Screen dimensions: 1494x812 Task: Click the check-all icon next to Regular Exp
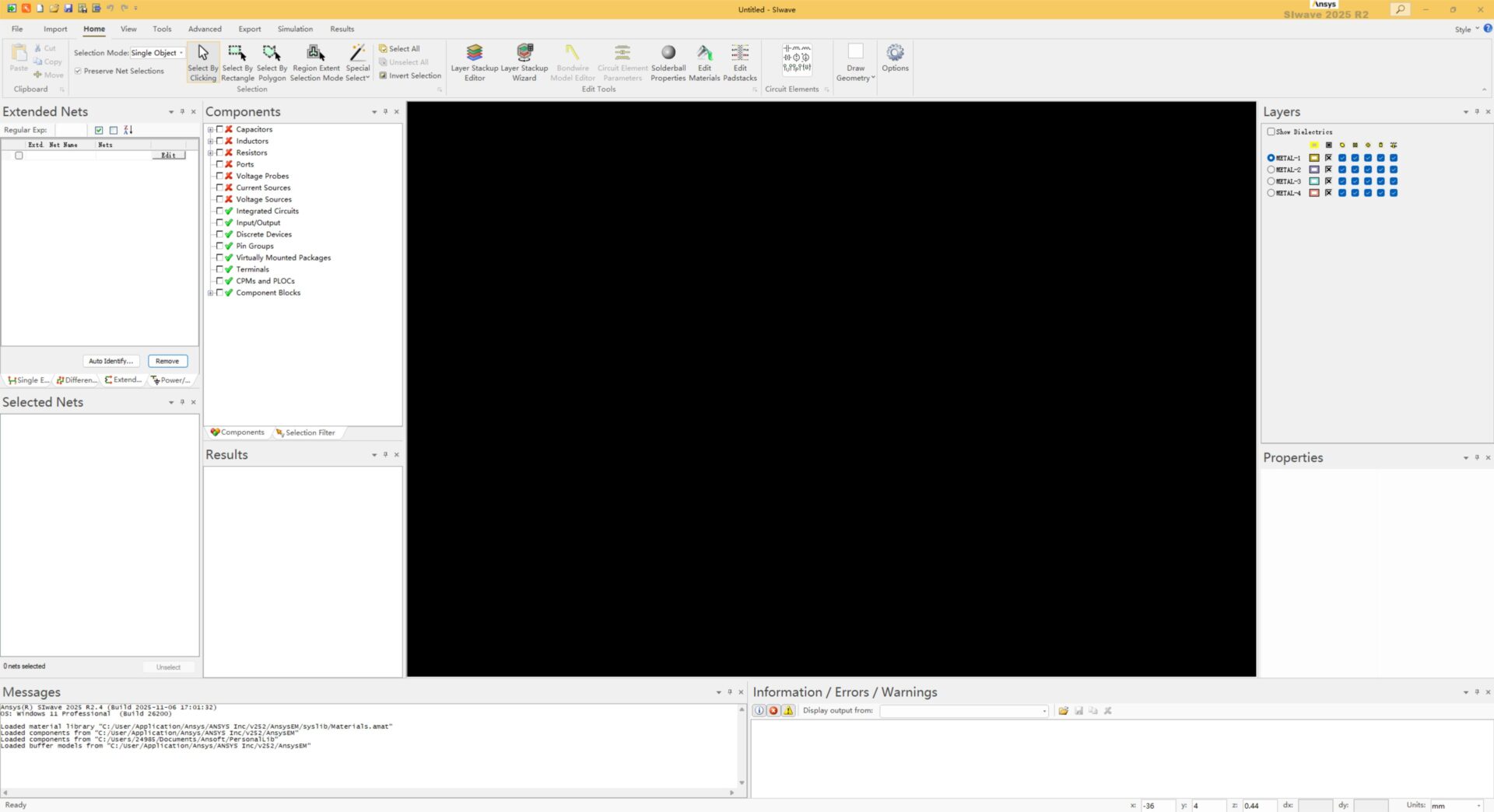(99, 130)
